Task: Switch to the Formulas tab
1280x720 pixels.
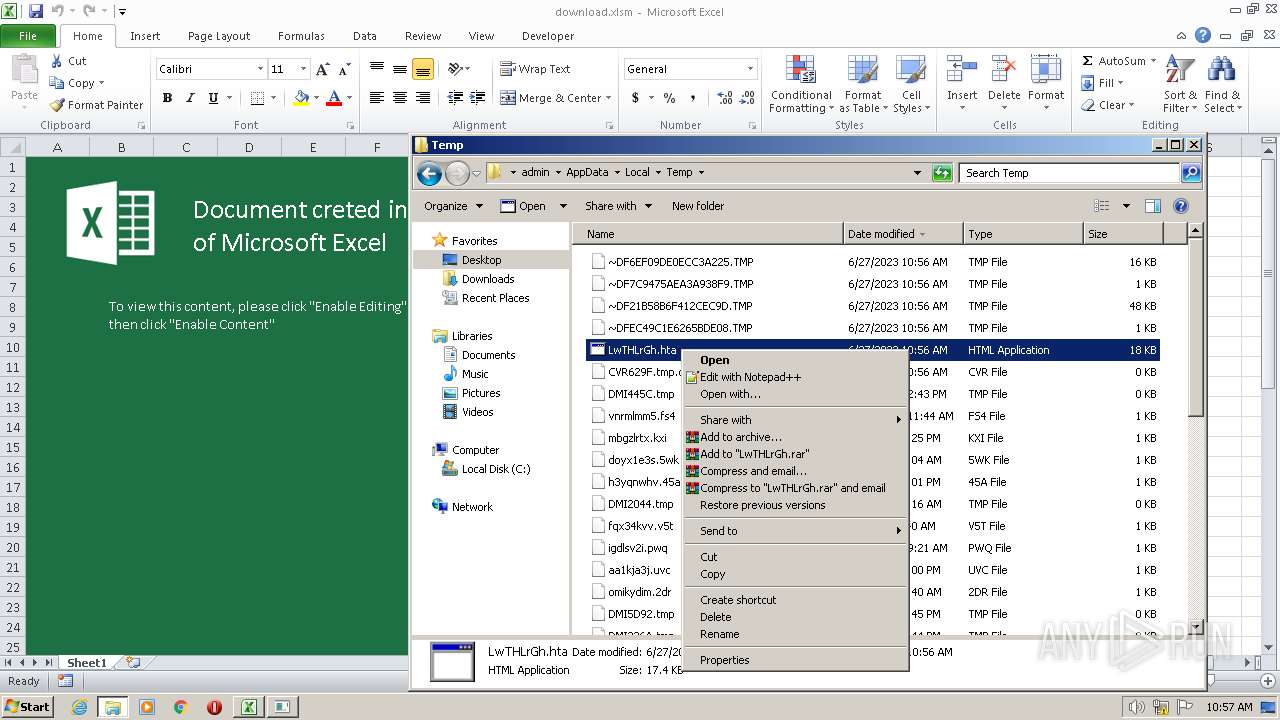Action: 301,36
